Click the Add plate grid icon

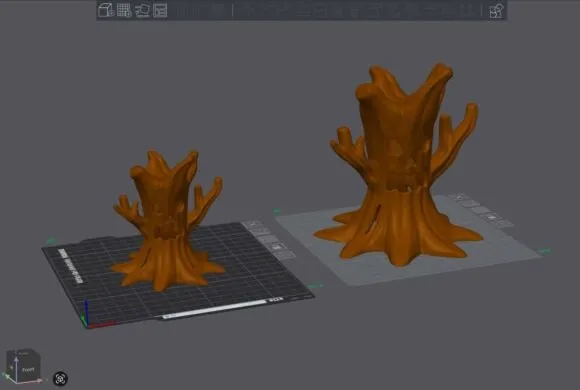(x=124, y=10)
